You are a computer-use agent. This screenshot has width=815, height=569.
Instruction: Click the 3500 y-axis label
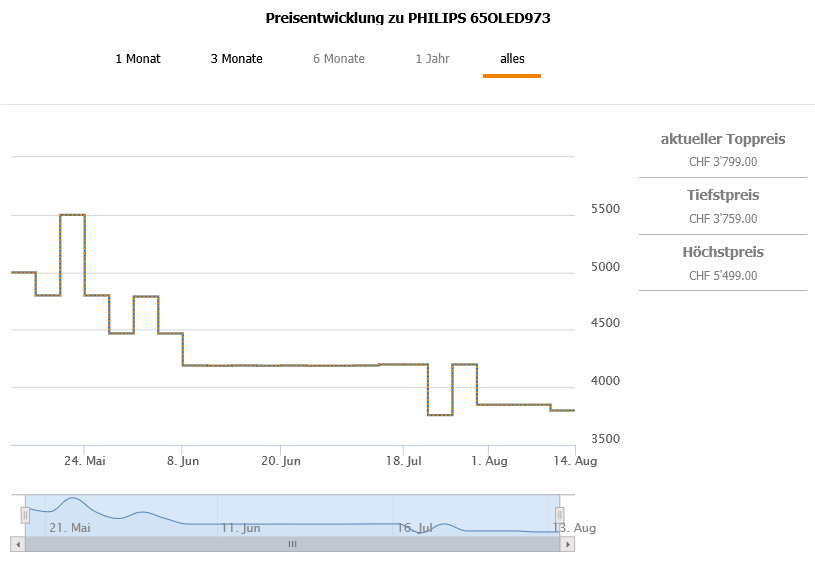tap(606, 439)
